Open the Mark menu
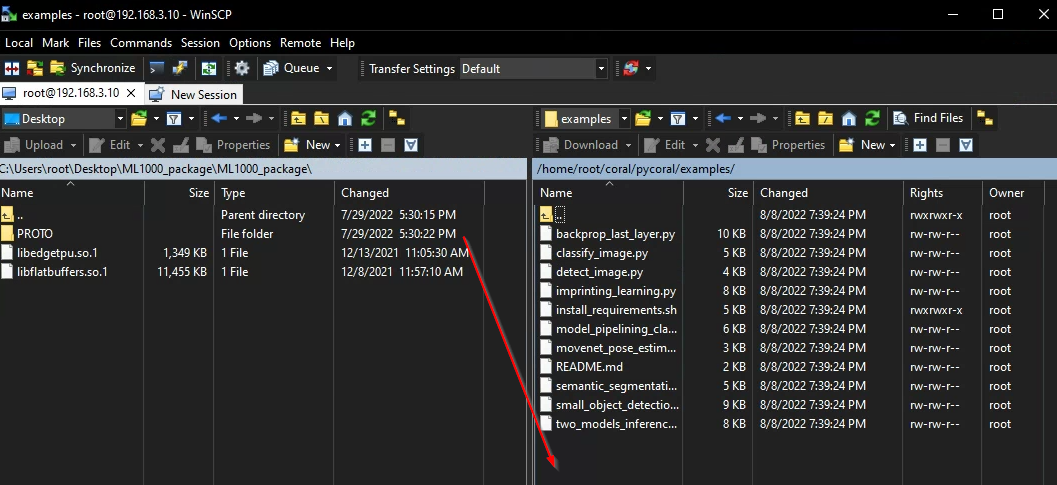 tap(55, 42)
